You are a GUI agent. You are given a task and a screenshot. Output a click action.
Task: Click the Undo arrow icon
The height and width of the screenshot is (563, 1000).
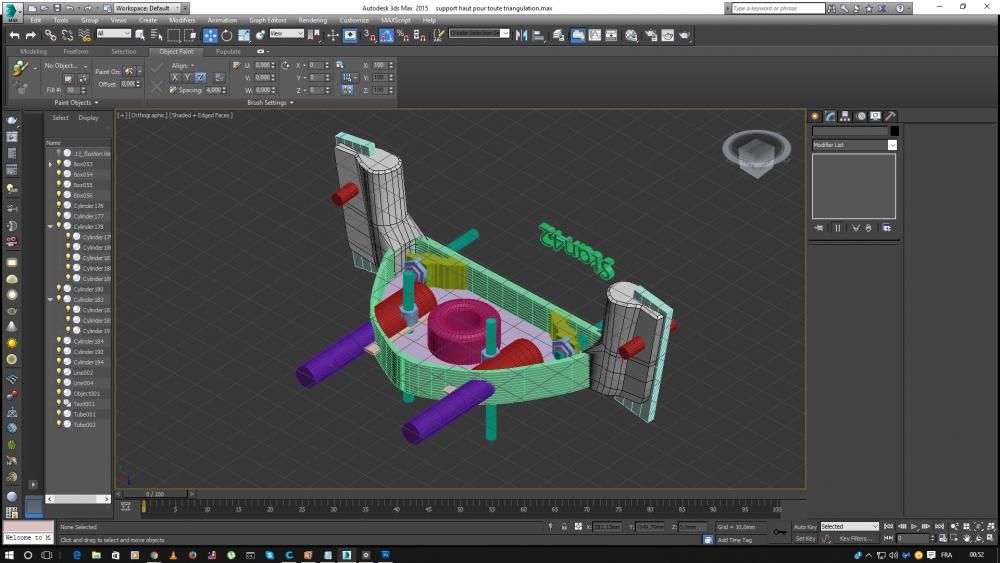[x=14, y=35]
